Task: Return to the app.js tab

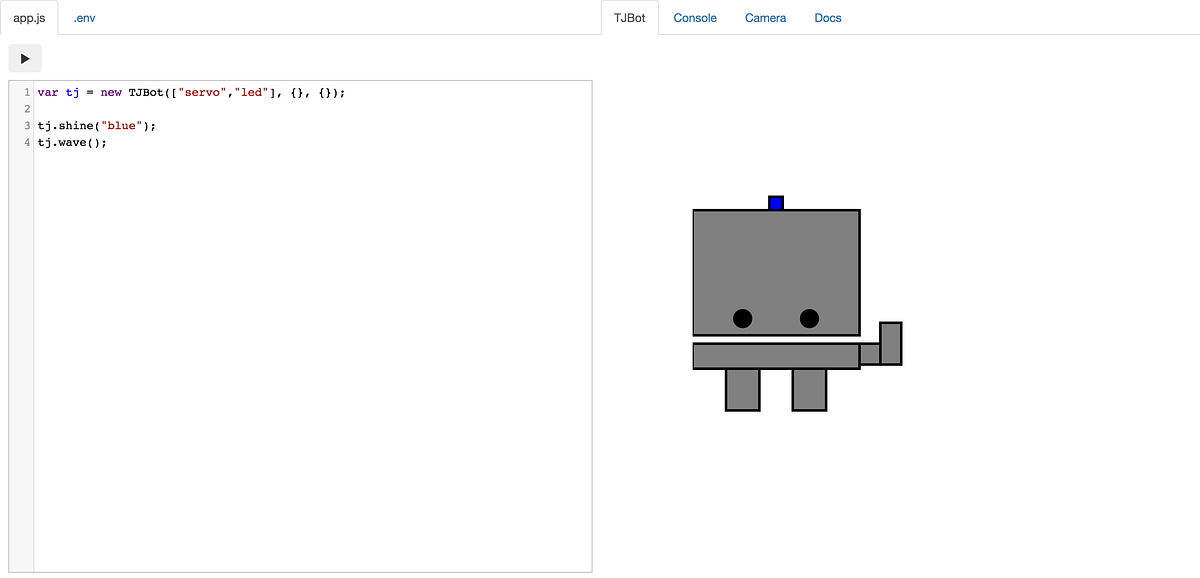Action: pyautogui.click(x=29, y=17)
